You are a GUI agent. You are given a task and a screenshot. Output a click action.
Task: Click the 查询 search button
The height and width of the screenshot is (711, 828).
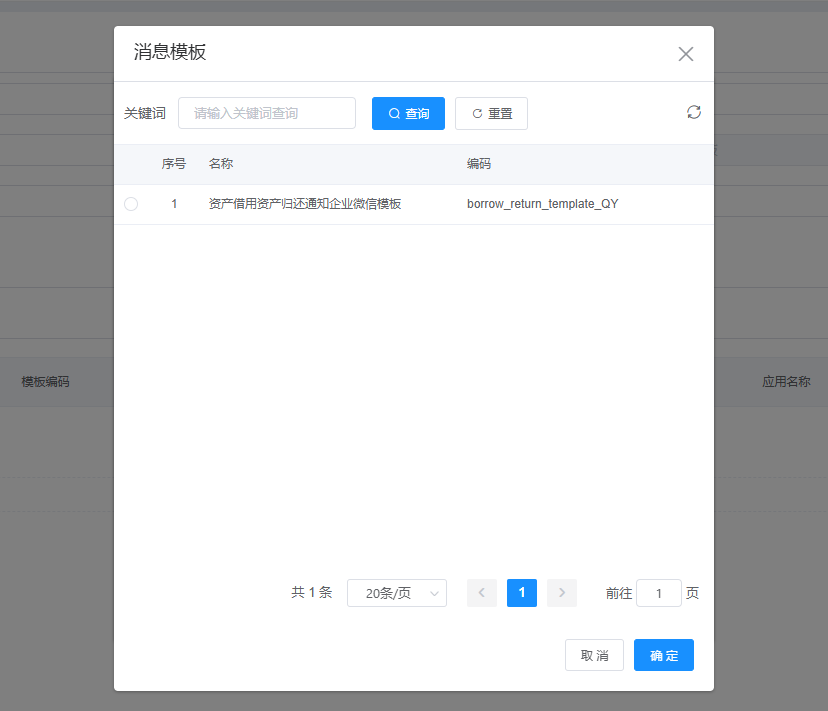pyautogui.click(x=408, y=113)
